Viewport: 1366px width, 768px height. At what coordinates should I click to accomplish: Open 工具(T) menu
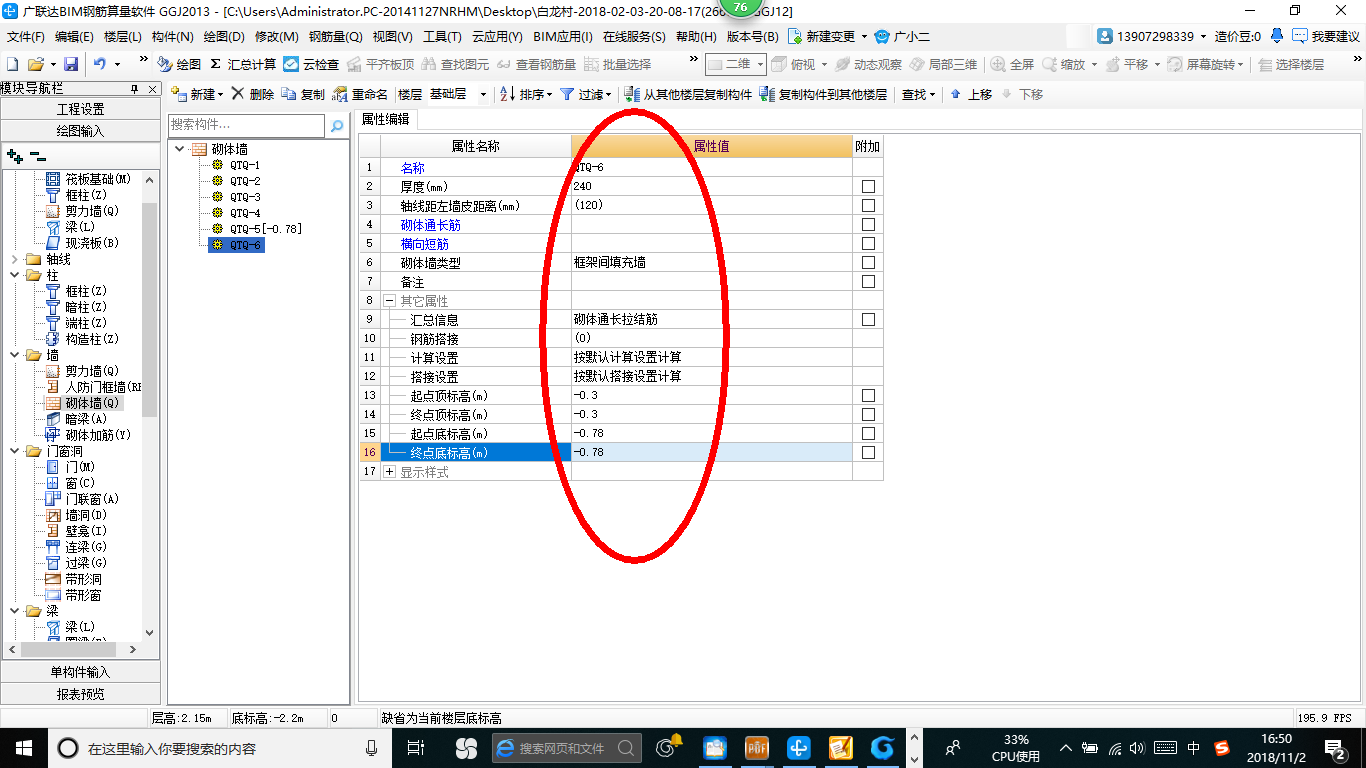[x=442, y=37]
